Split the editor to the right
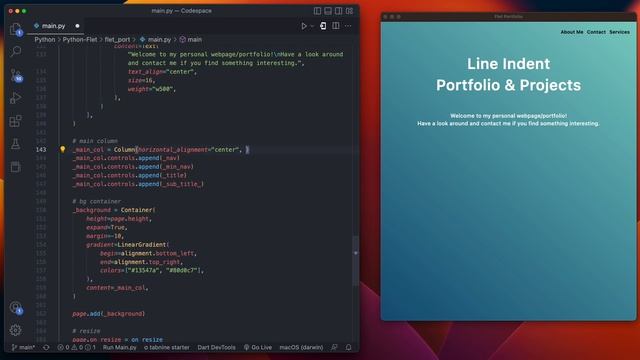This screenshot has height=360, width=640. pyautogui.click(x=336, y=26)
